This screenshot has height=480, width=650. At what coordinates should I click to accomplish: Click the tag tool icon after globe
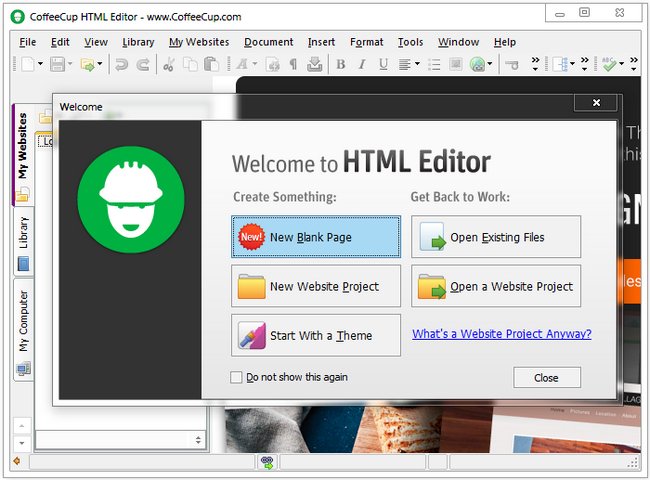tap(512, 65)
